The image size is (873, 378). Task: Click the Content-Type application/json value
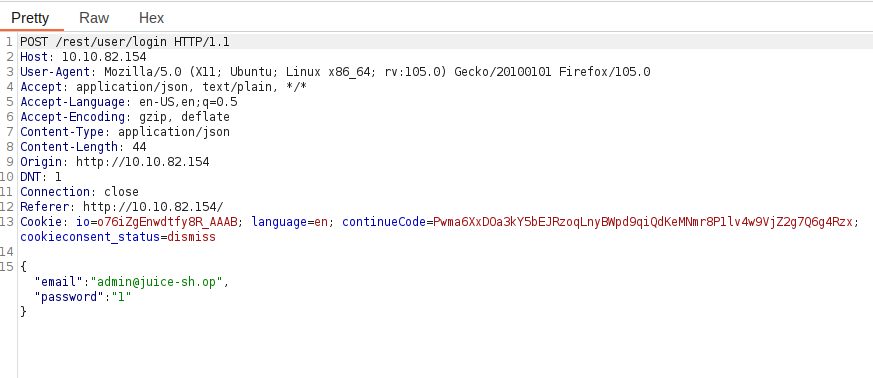(x=174, y=132)
